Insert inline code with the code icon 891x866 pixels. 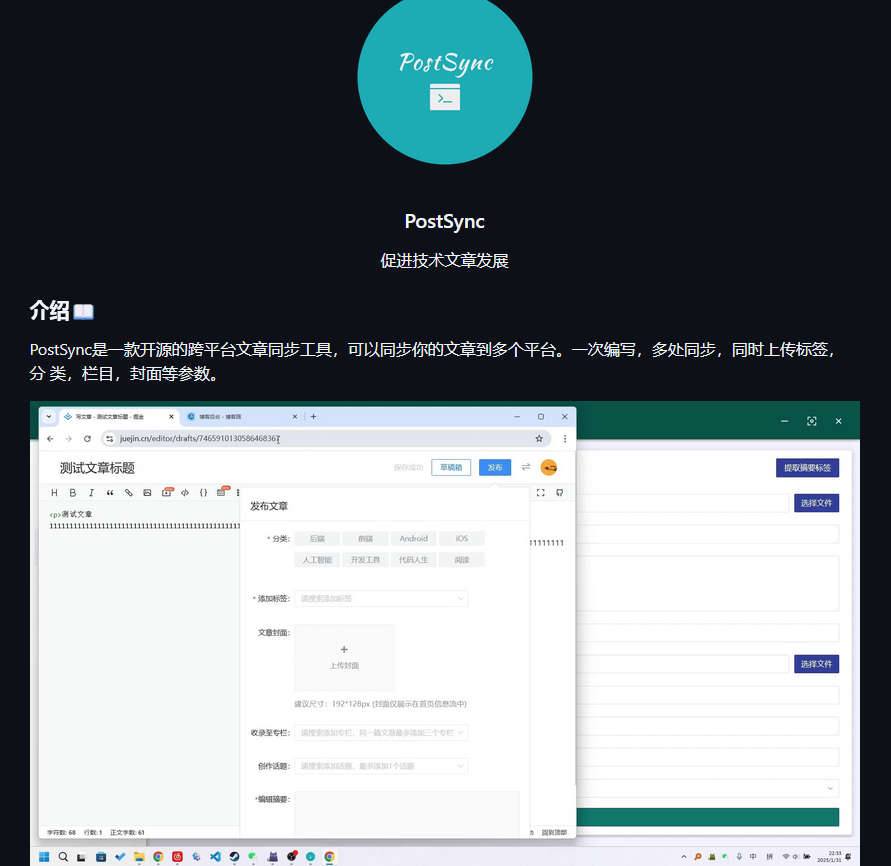[x=185, y=493]
